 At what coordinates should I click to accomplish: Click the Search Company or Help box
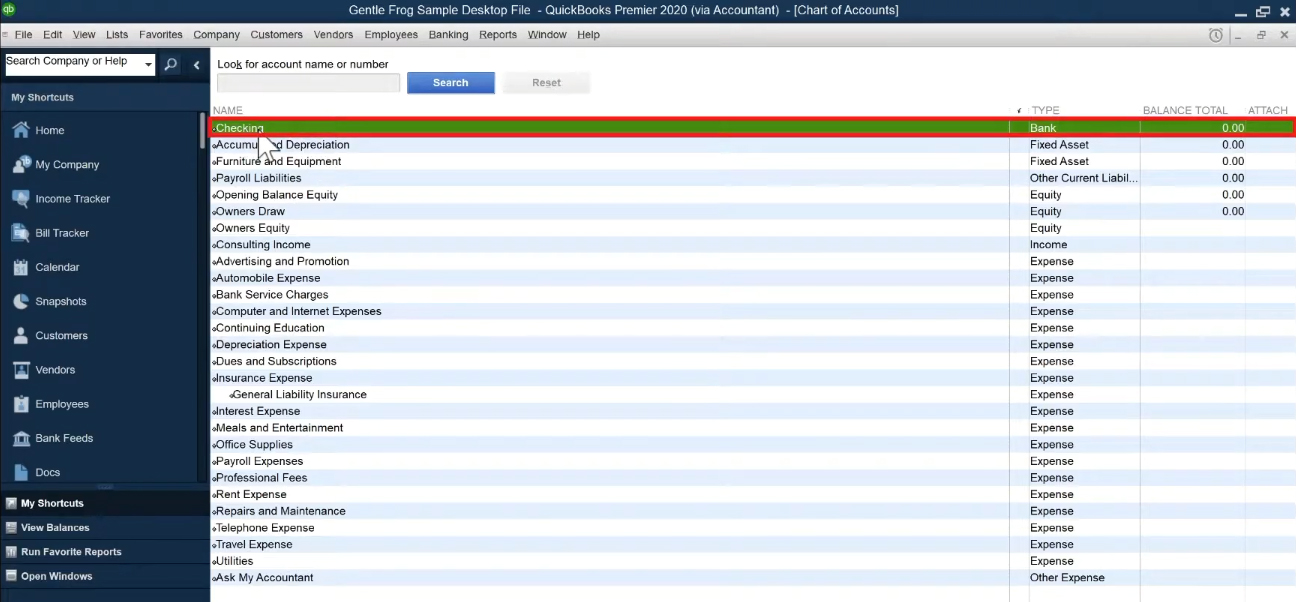click(73, 64)
